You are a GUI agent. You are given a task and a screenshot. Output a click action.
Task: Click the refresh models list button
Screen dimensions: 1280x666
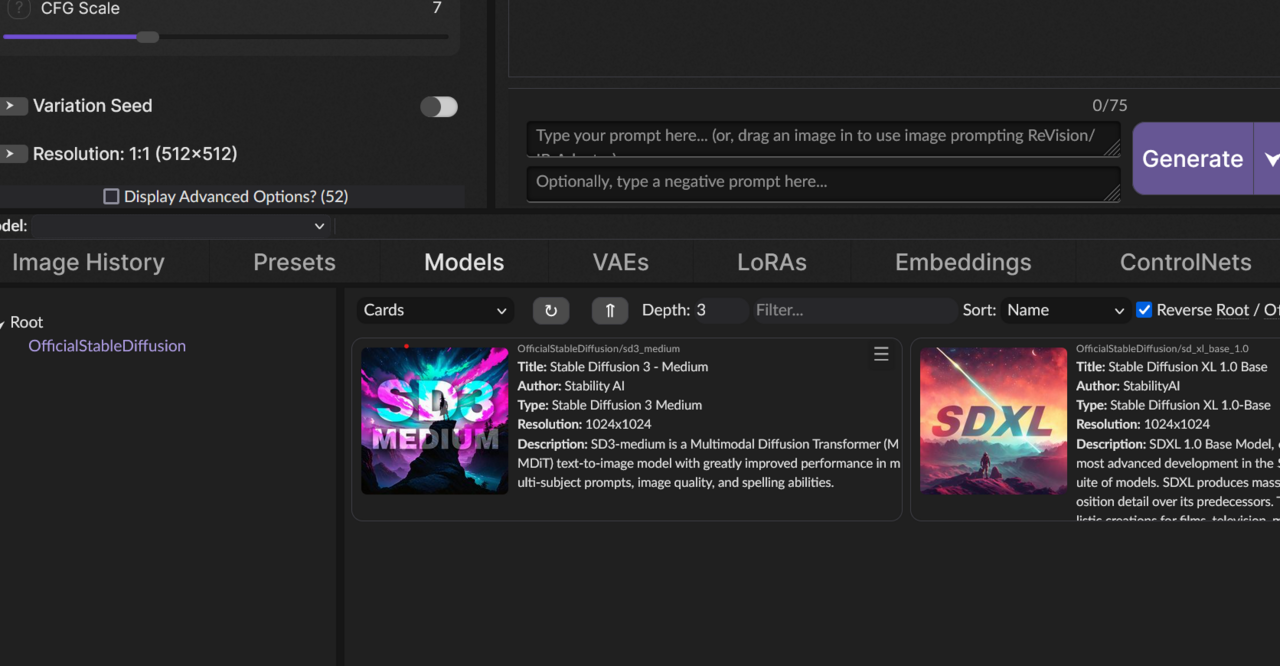(551, 310)
